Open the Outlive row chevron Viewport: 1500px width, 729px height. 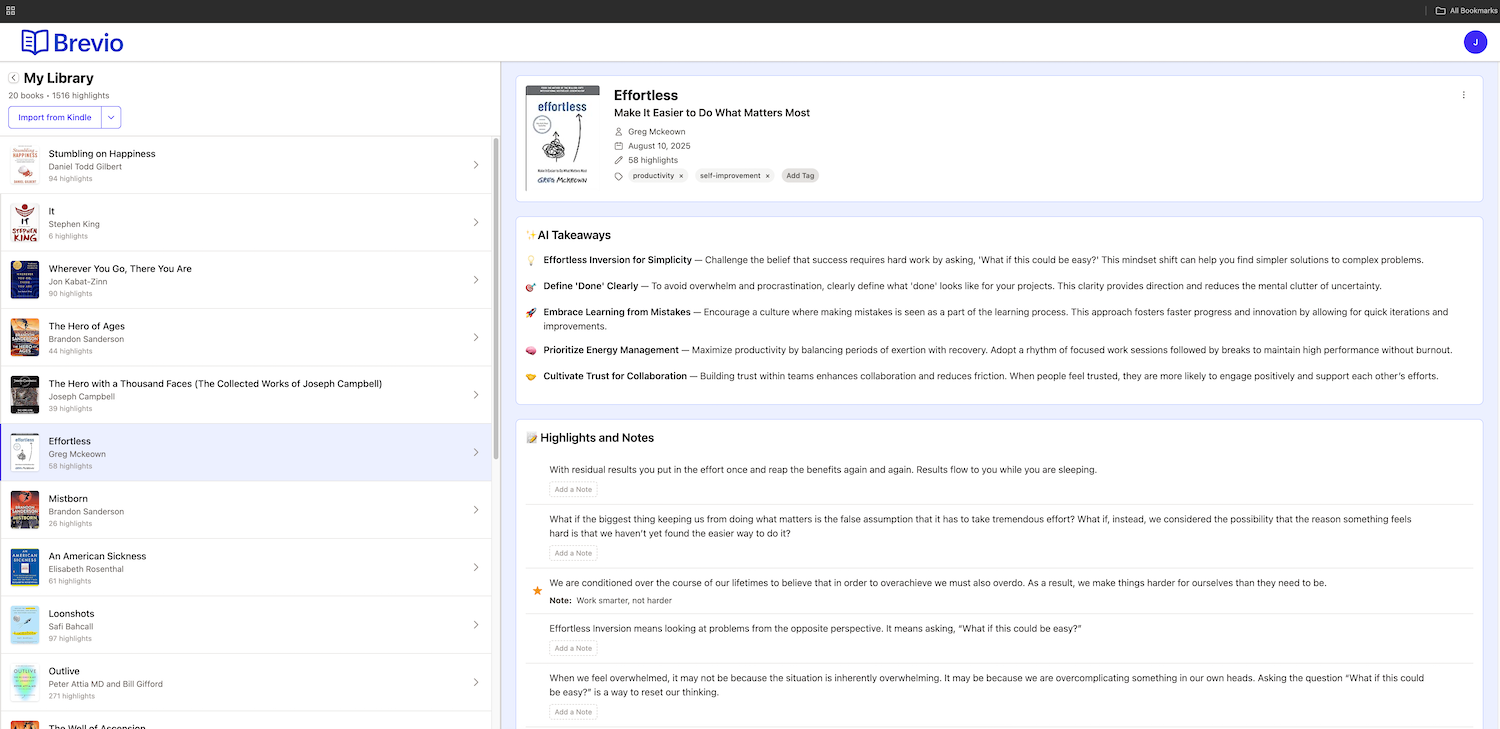tap(476, 683)
